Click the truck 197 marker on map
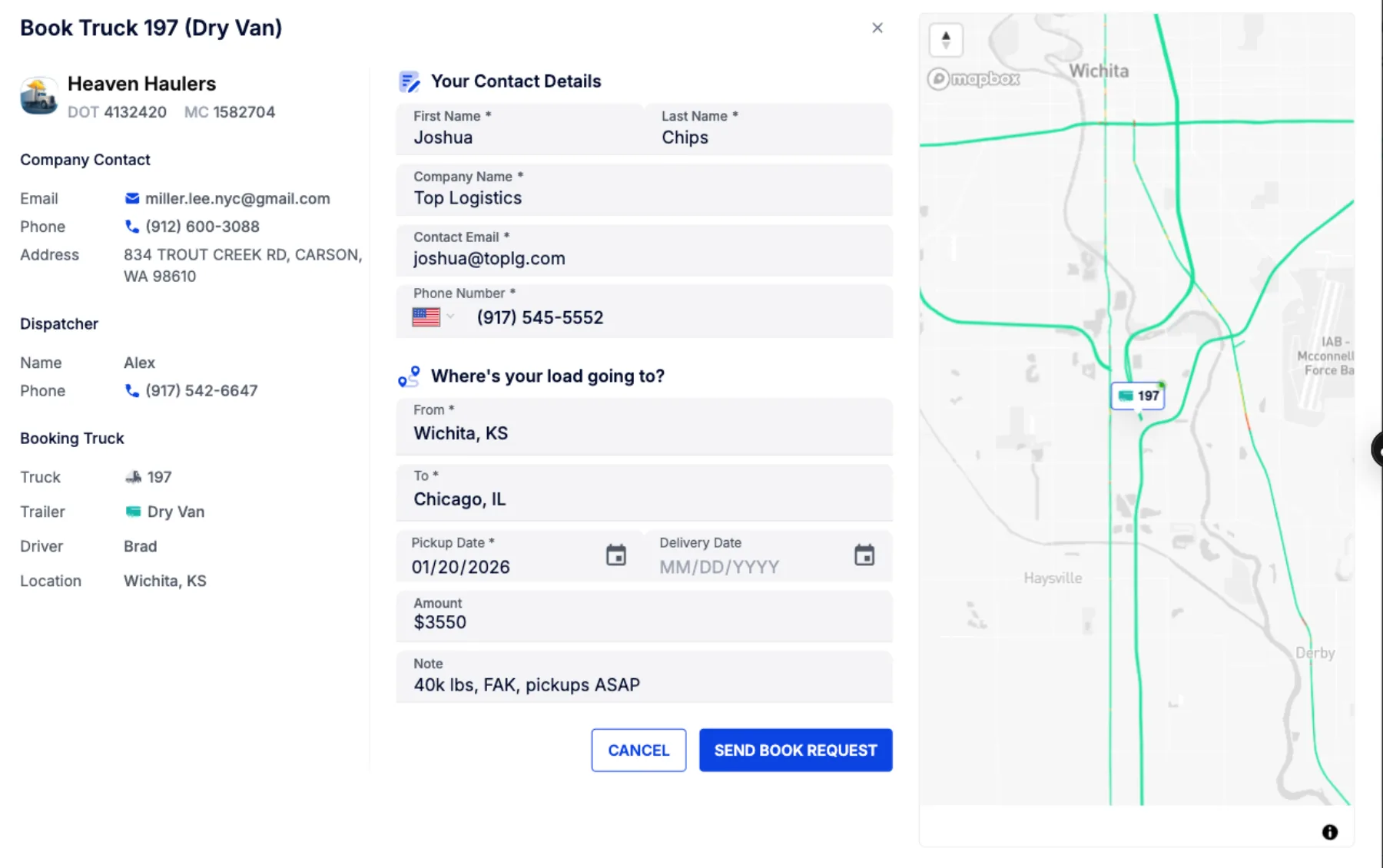This screenshot has width=1383, height=868. pos(1138,396)
